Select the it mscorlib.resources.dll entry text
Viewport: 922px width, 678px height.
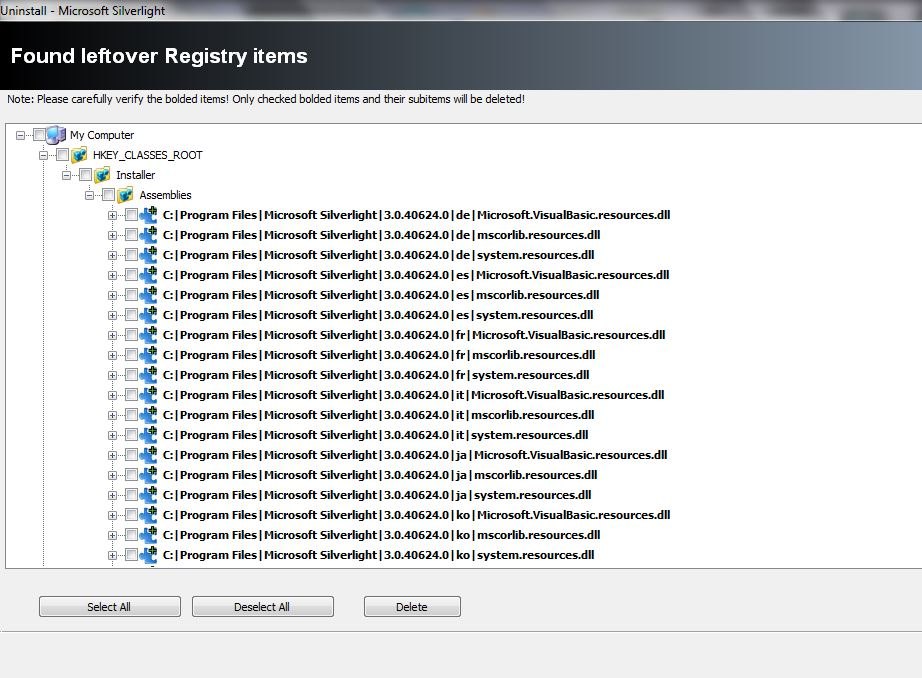pyautogui.click(x=378, y=415)
